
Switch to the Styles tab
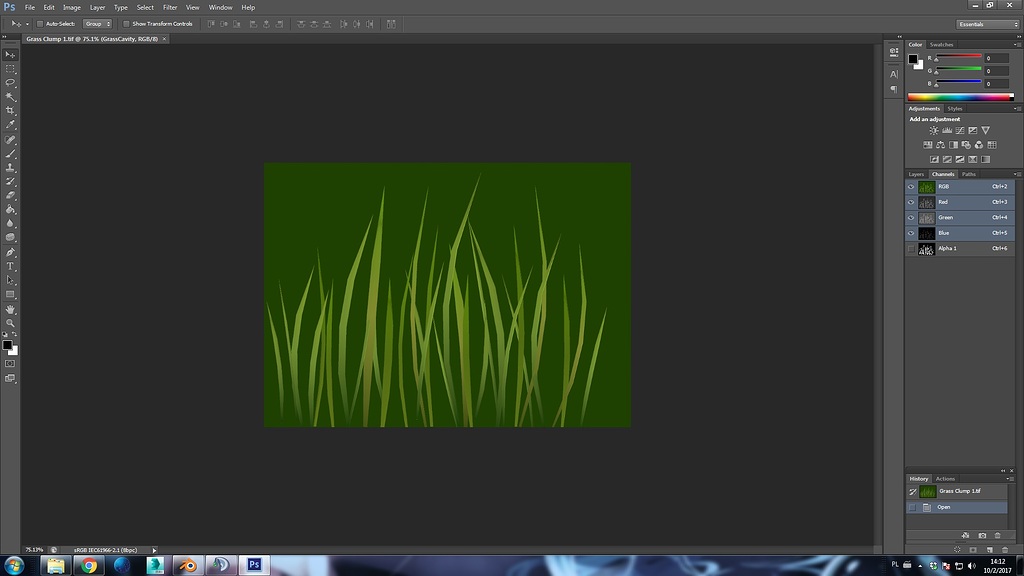[955, 108]
